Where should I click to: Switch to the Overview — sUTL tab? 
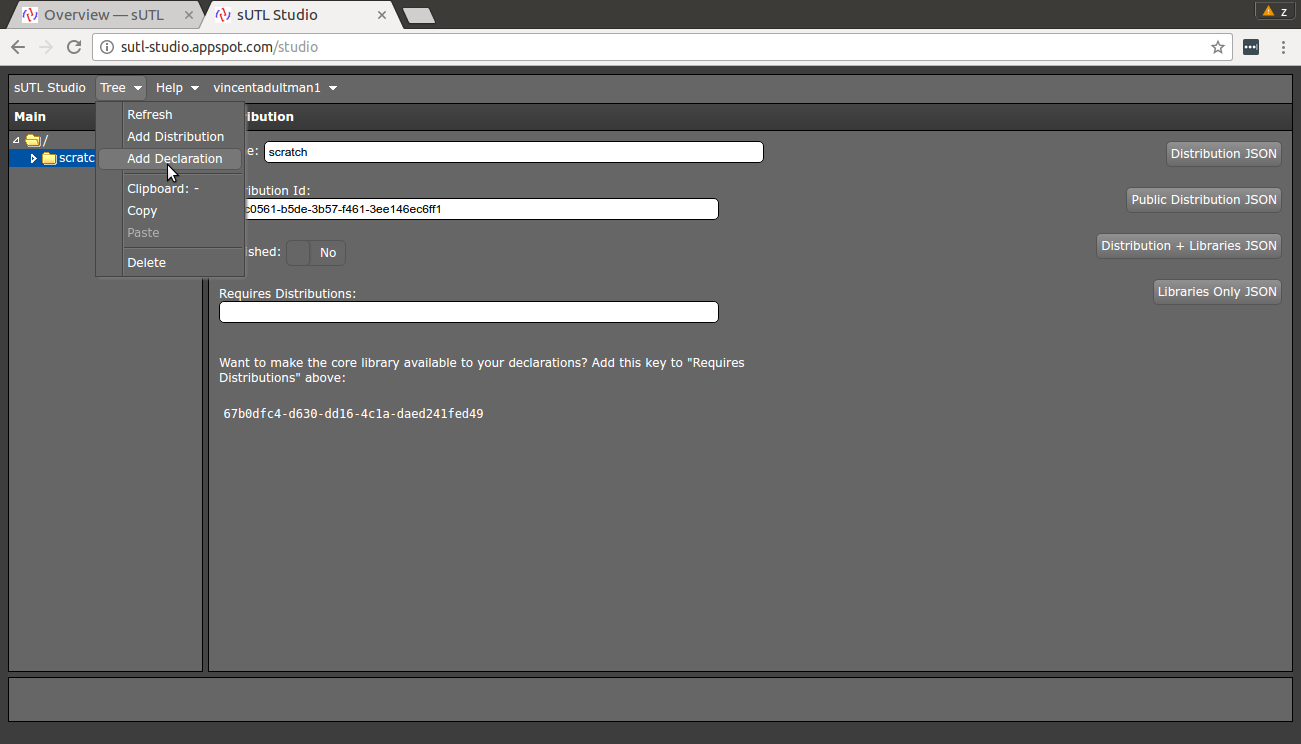(x=103, y=15)
